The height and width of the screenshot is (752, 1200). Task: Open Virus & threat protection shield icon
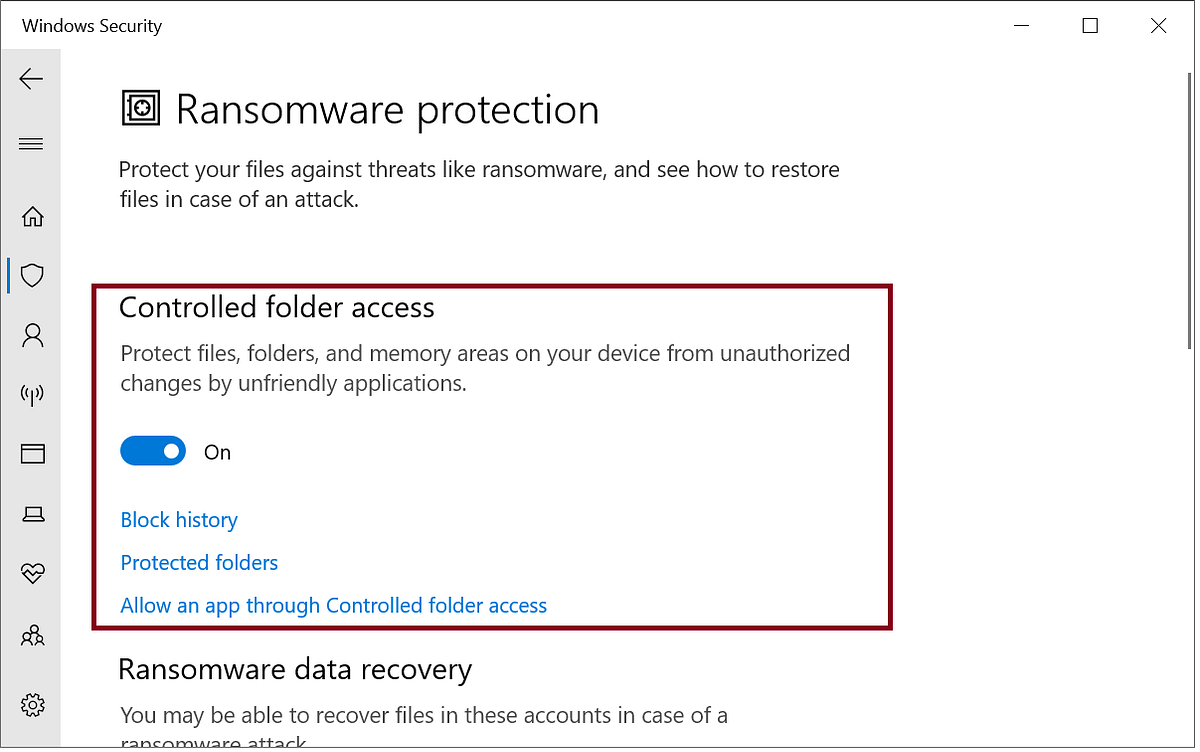click(31, 275)
